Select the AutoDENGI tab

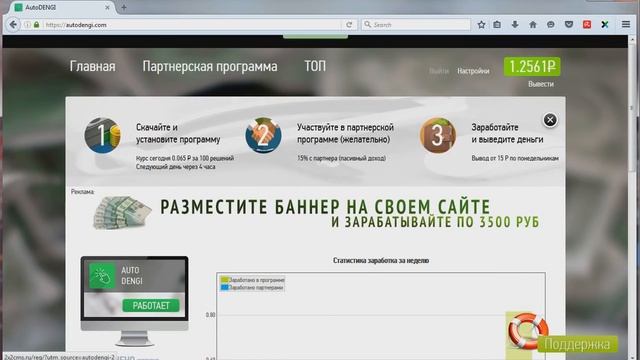(61, 7)
